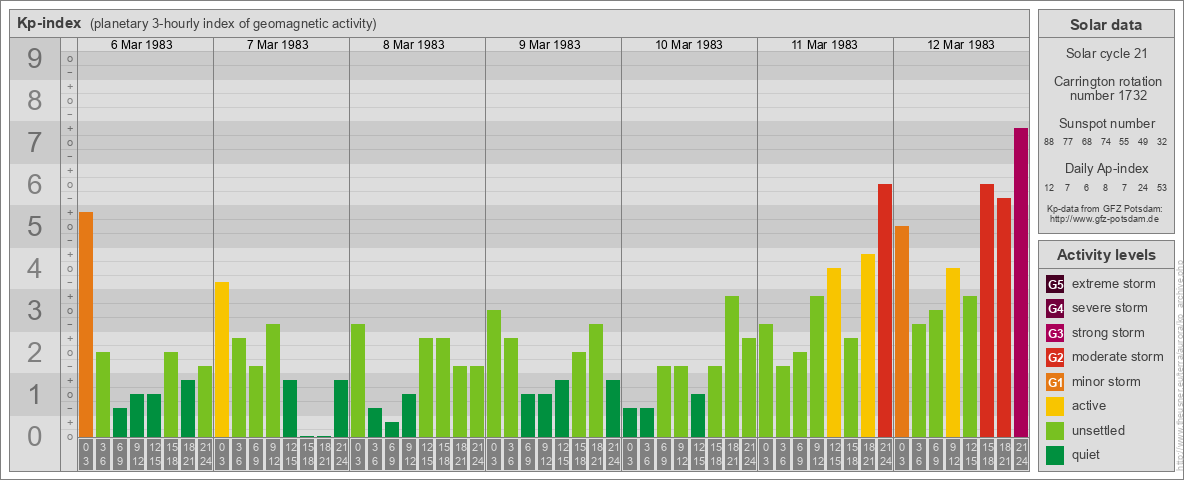Click the tall green 18–21 bar on 10 Mar 1983

tap(732, 366)
